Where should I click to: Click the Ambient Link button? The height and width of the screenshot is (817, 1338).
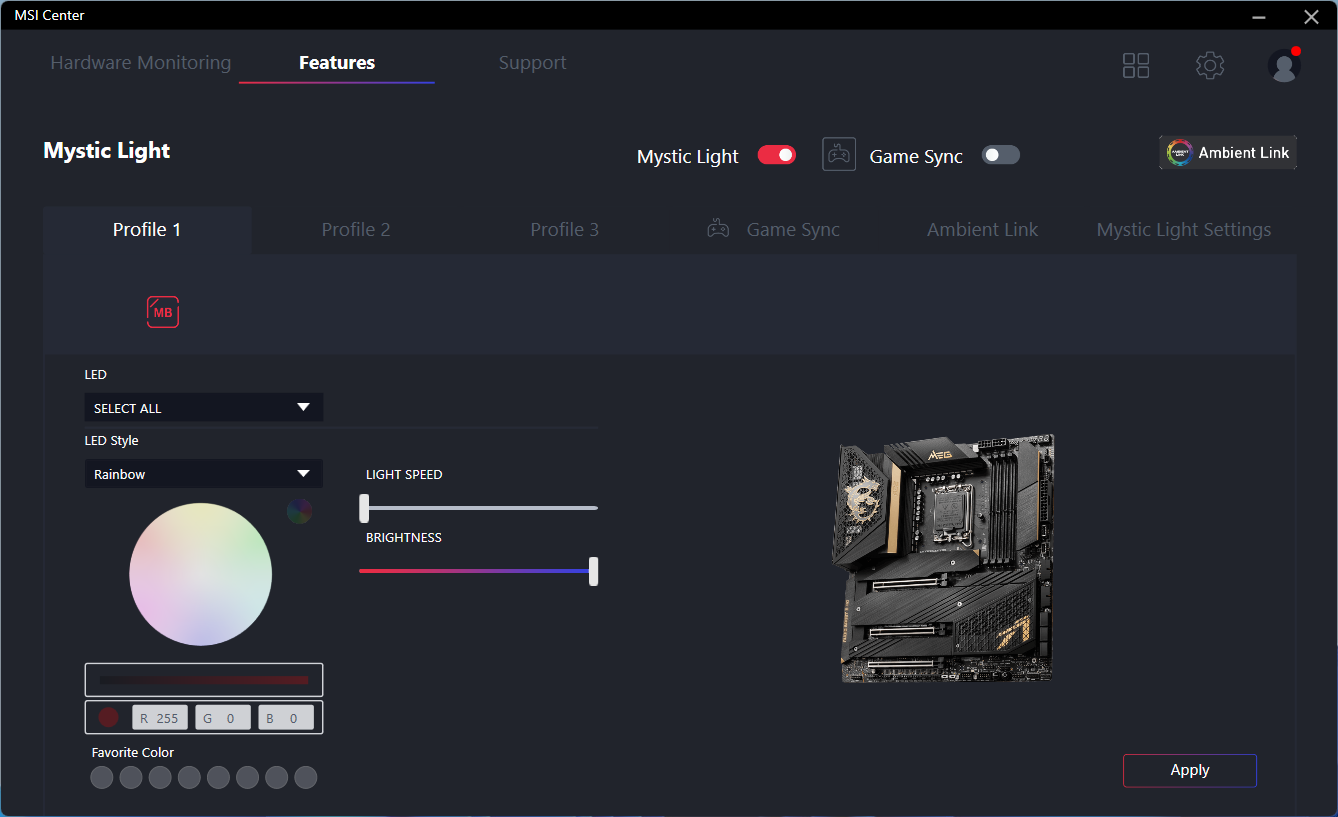1228,153
